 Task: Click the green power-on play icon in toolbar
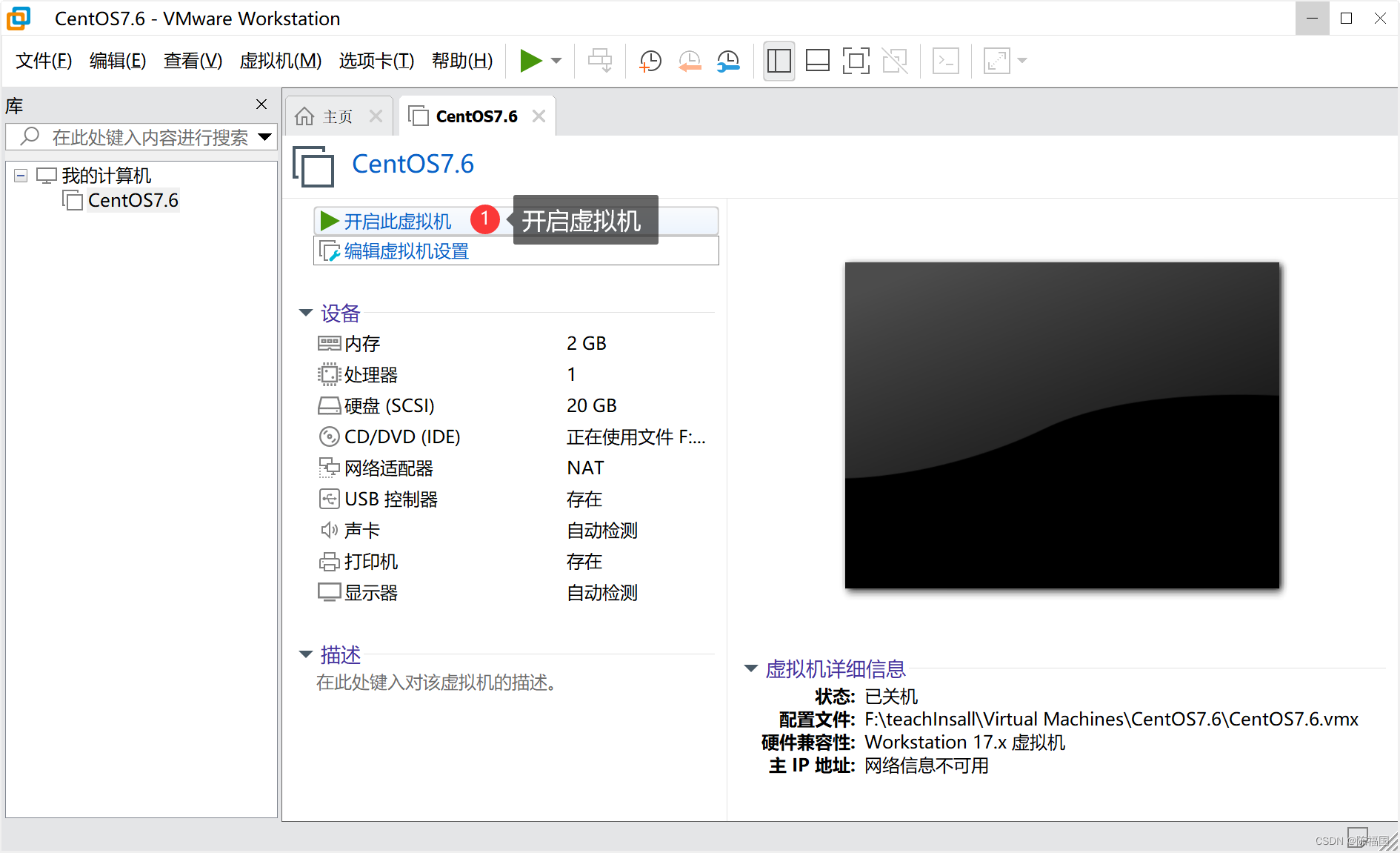(531, 61)
